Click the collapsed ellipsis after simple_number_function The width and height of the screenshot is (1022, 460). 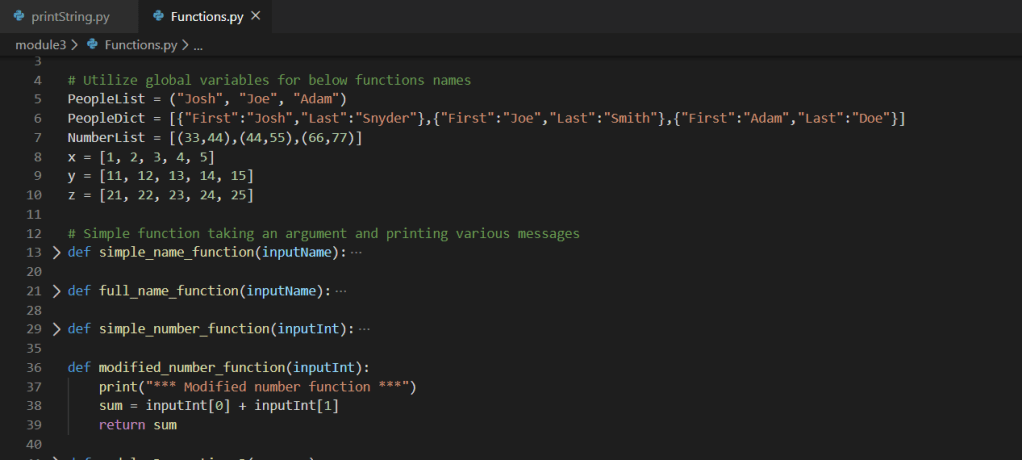point(364,329)
